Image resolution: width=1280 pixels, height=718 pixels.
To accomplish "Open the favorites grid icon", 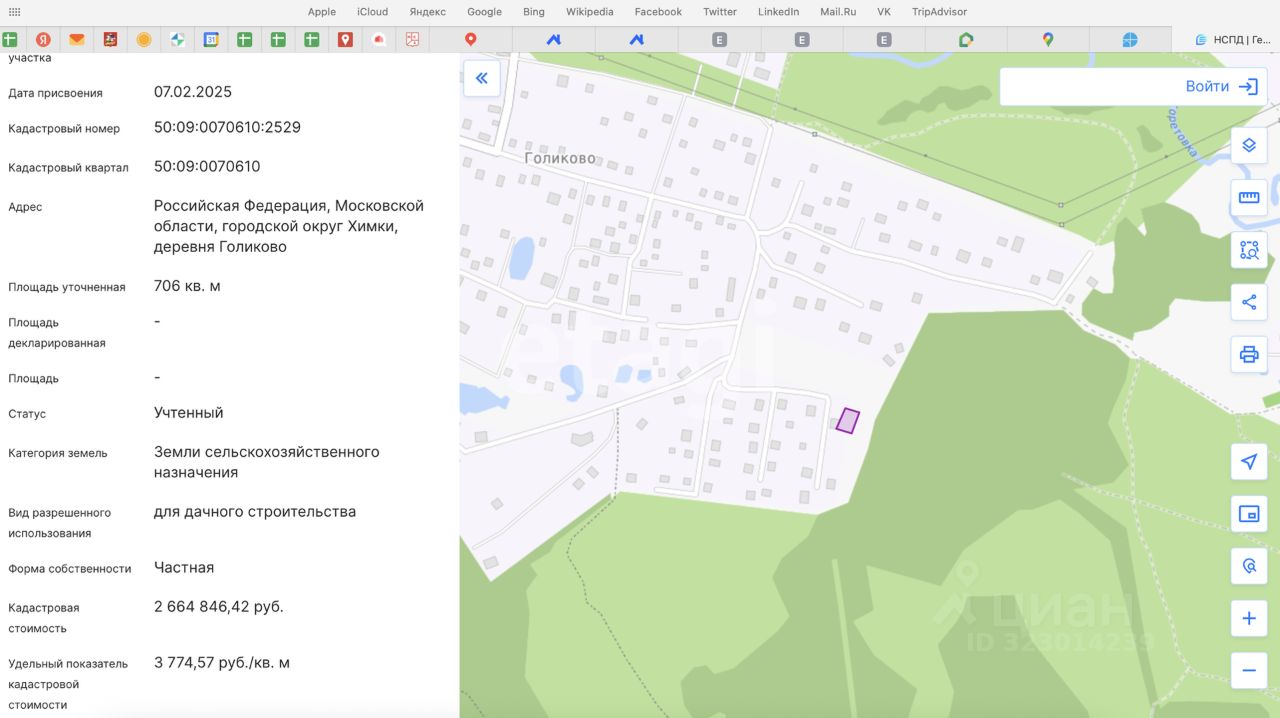I will tap(14, 12).
